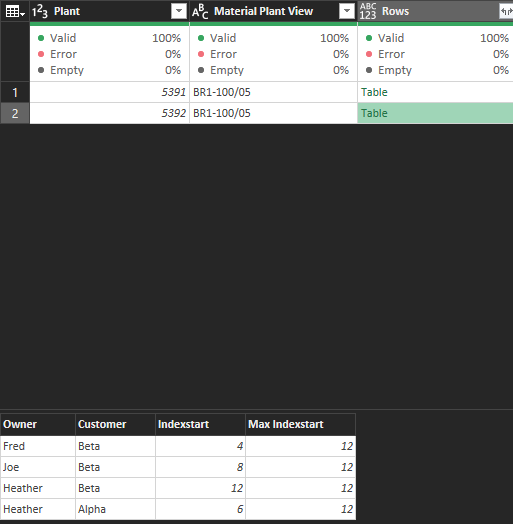This screenshot has width=513, height=524.
Task: Select row number 1
Action: [15, 92]
